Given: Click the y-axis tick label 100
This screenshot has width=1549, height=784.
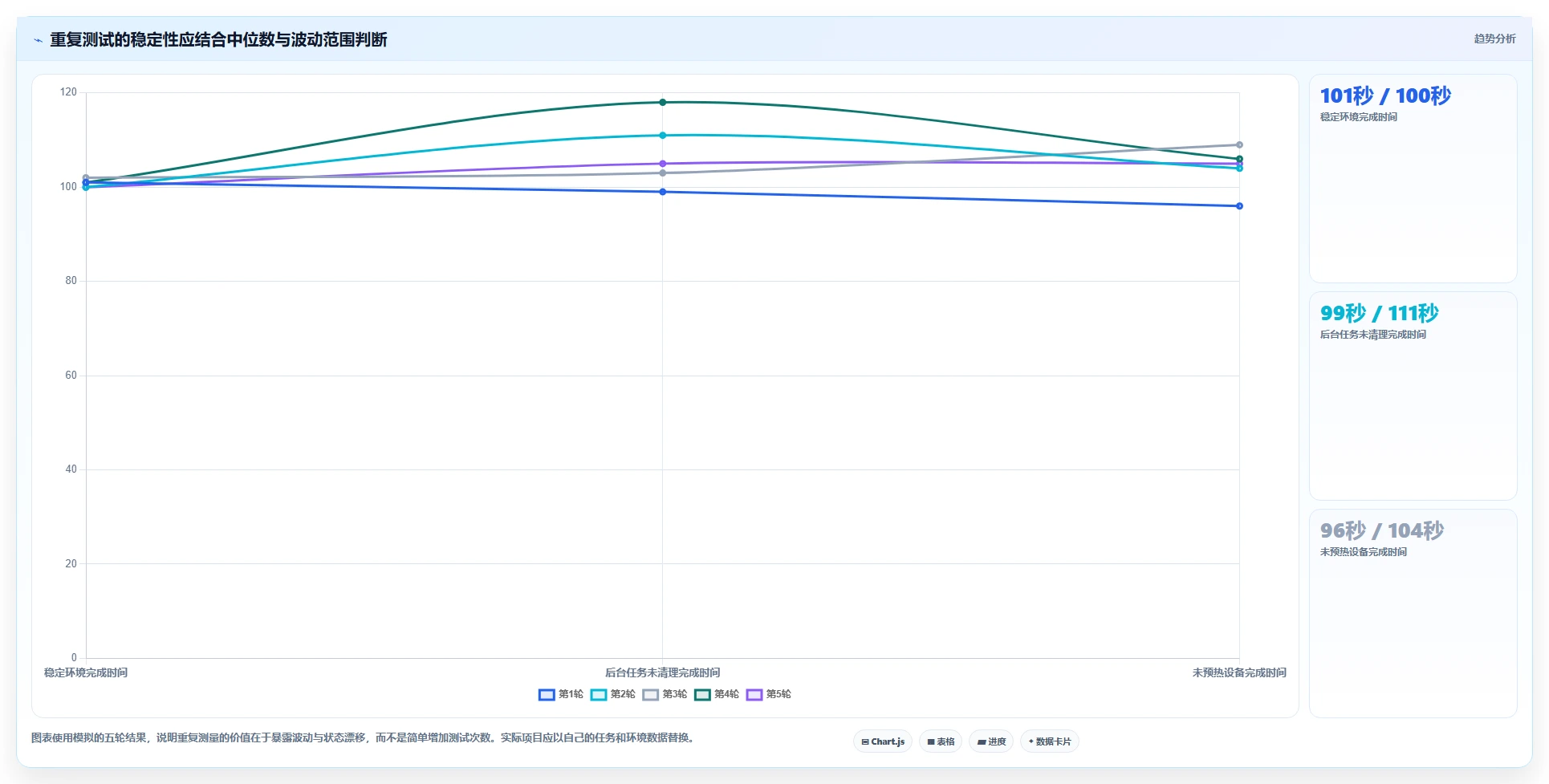Looking at the screenshot, I should [68, 187].
